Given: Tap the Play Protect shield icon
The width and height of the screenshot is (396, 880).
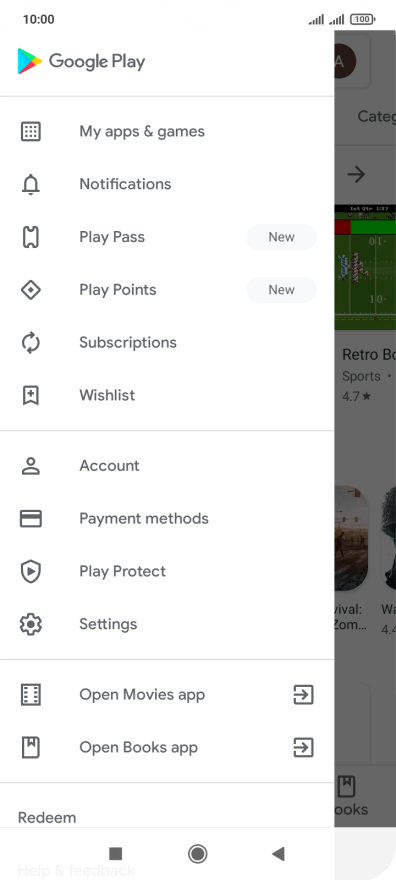Looking at the screenshot, I should pyautogui.click(x=31, y=571).
